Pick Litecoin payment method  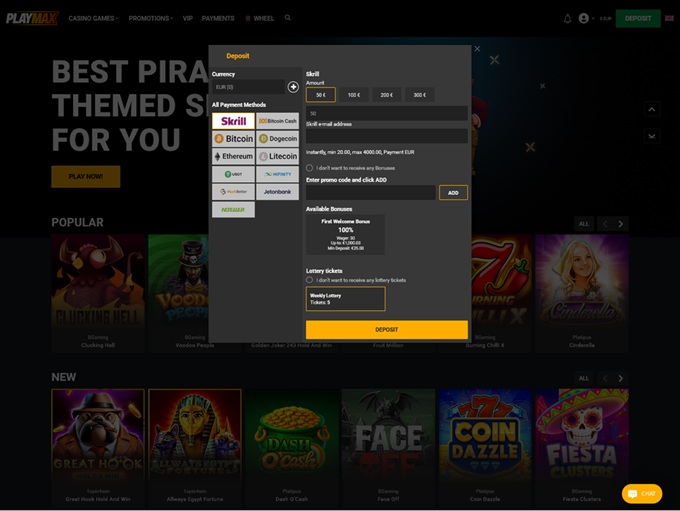click(x=277, y=157)
